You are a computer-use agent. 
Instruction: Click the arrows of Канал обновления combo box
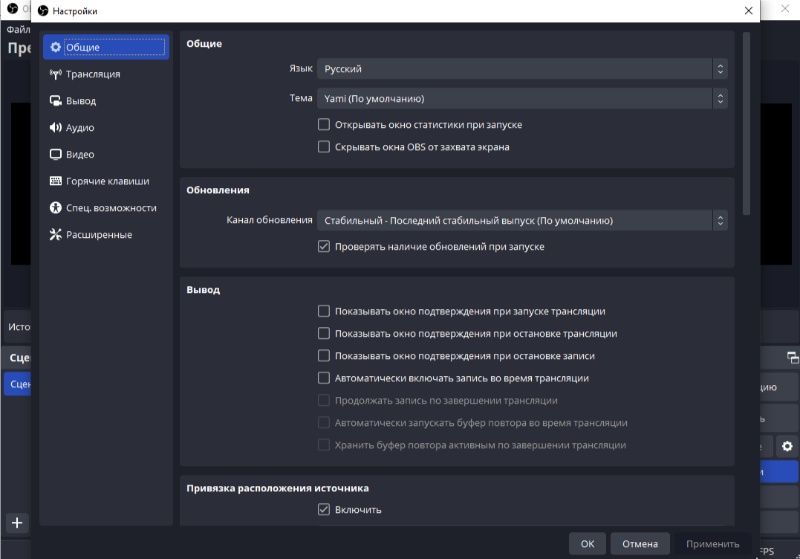(x=720, y=220)
